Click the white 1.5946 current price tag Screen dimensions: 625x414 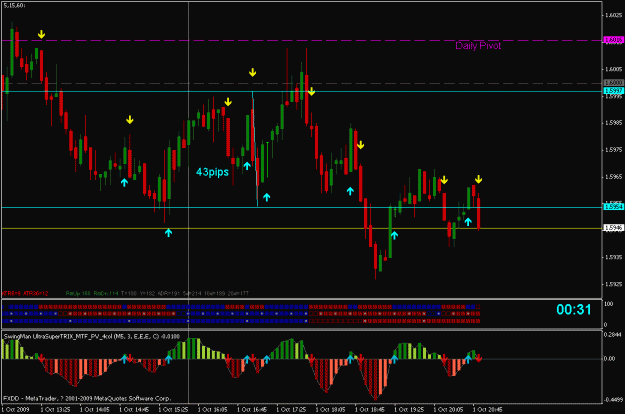(x=613, y=228)
